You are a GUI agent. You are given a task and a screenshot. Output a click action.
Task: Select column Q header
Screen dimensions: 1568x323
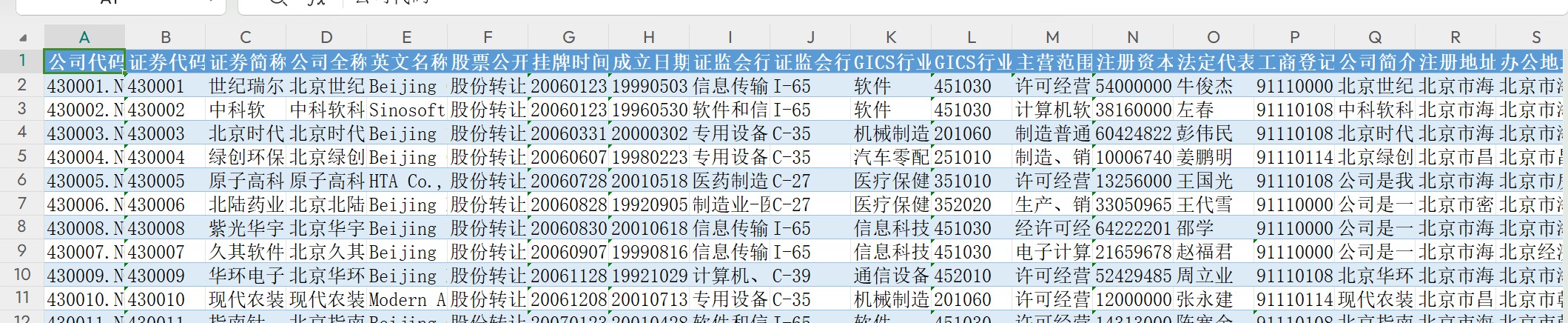(x=1375, y=37)
